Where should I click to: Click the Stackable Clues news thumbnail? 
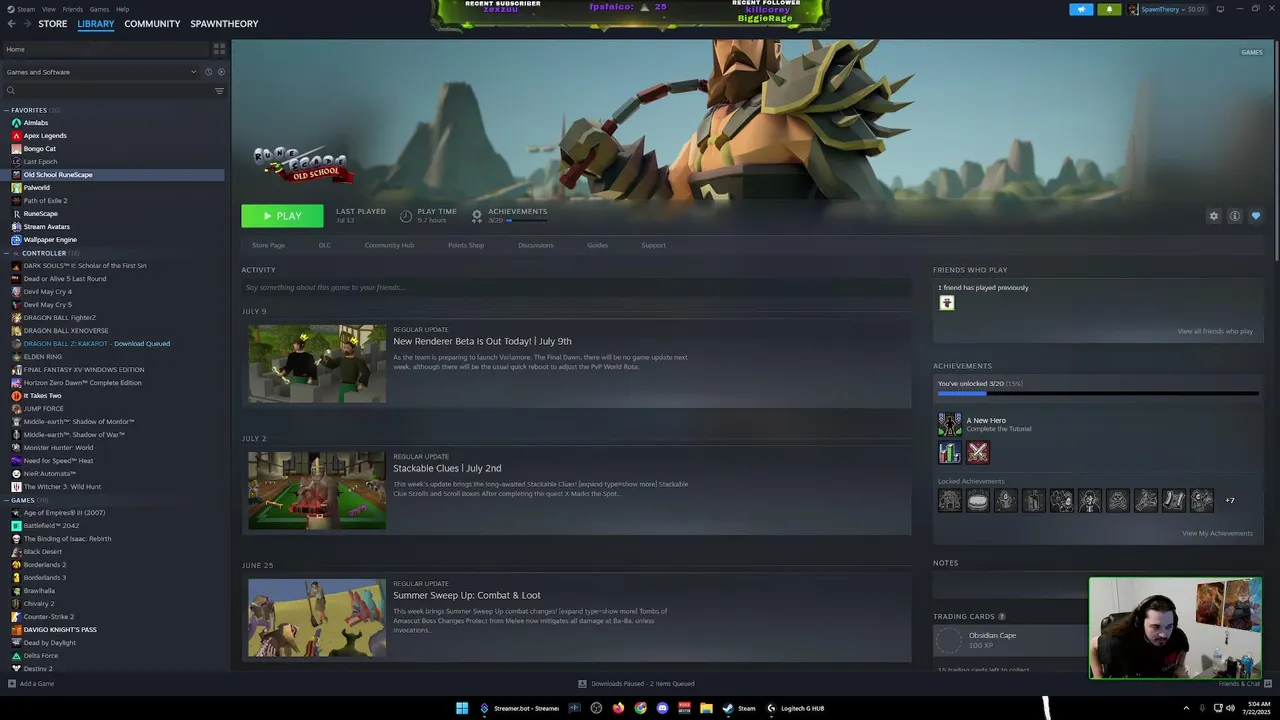[317, 491]
